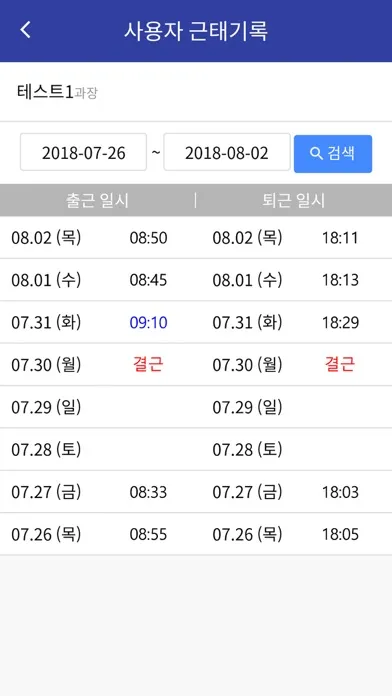The width and height of the screenshot is (392, 696).
Task: Click clock-out date 07.29 (일)
Action: click(x=247, y=407)
